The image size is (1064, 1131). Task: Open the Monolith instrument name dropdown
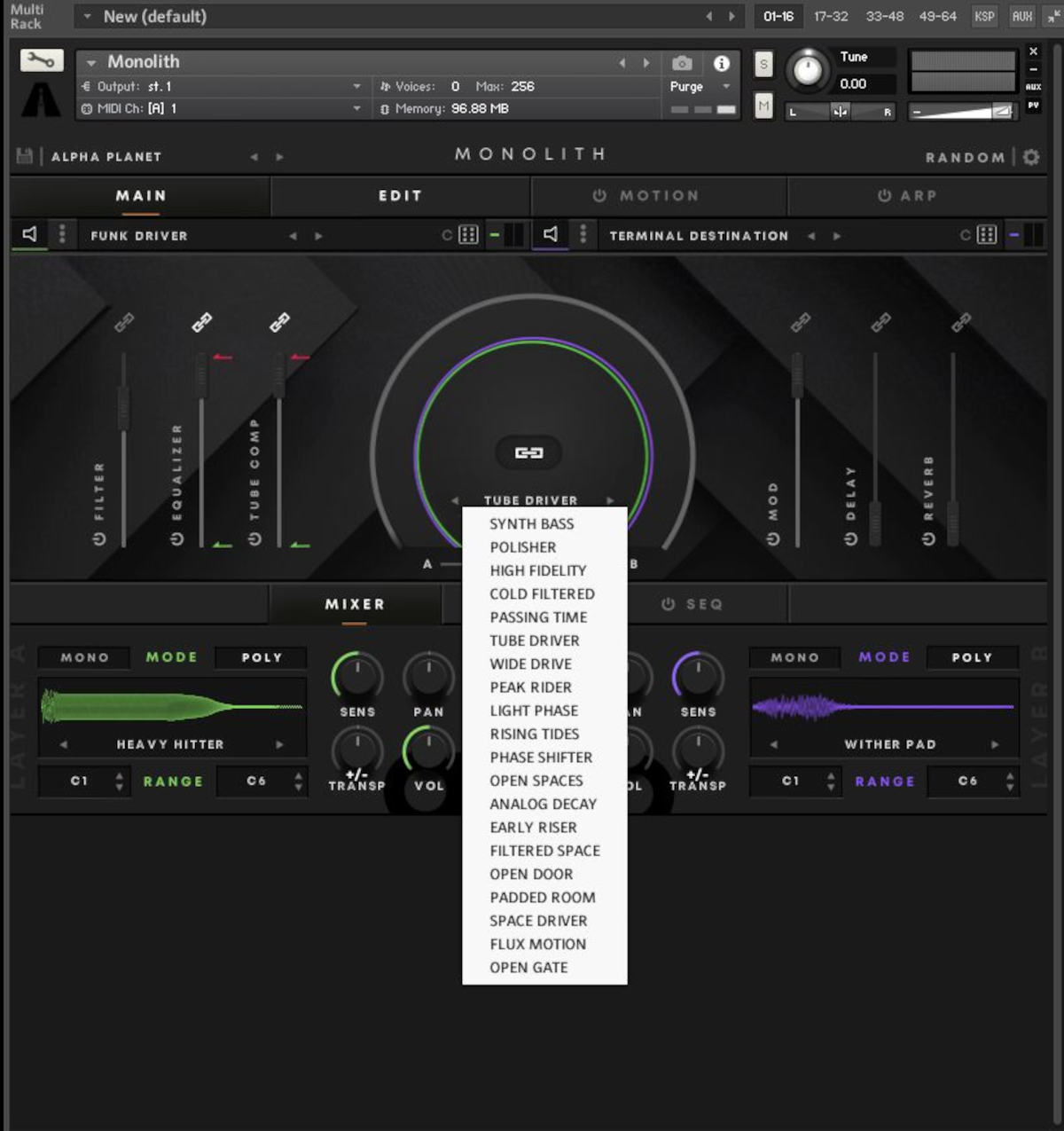(x=91, y=62)
